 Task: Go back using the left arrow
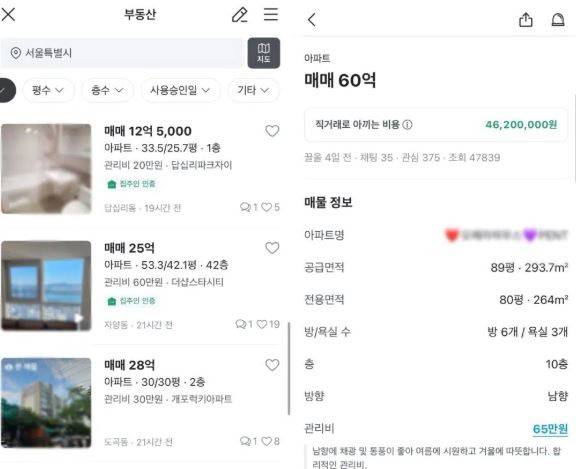312,20
